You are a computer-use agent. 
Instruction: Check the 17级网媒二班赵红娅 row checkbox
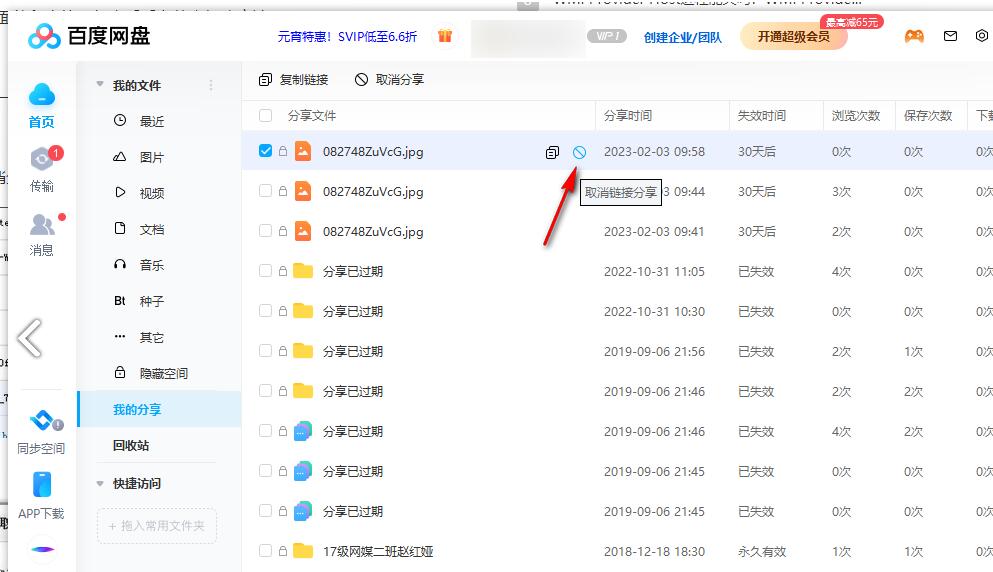click(x=265, y=551)
